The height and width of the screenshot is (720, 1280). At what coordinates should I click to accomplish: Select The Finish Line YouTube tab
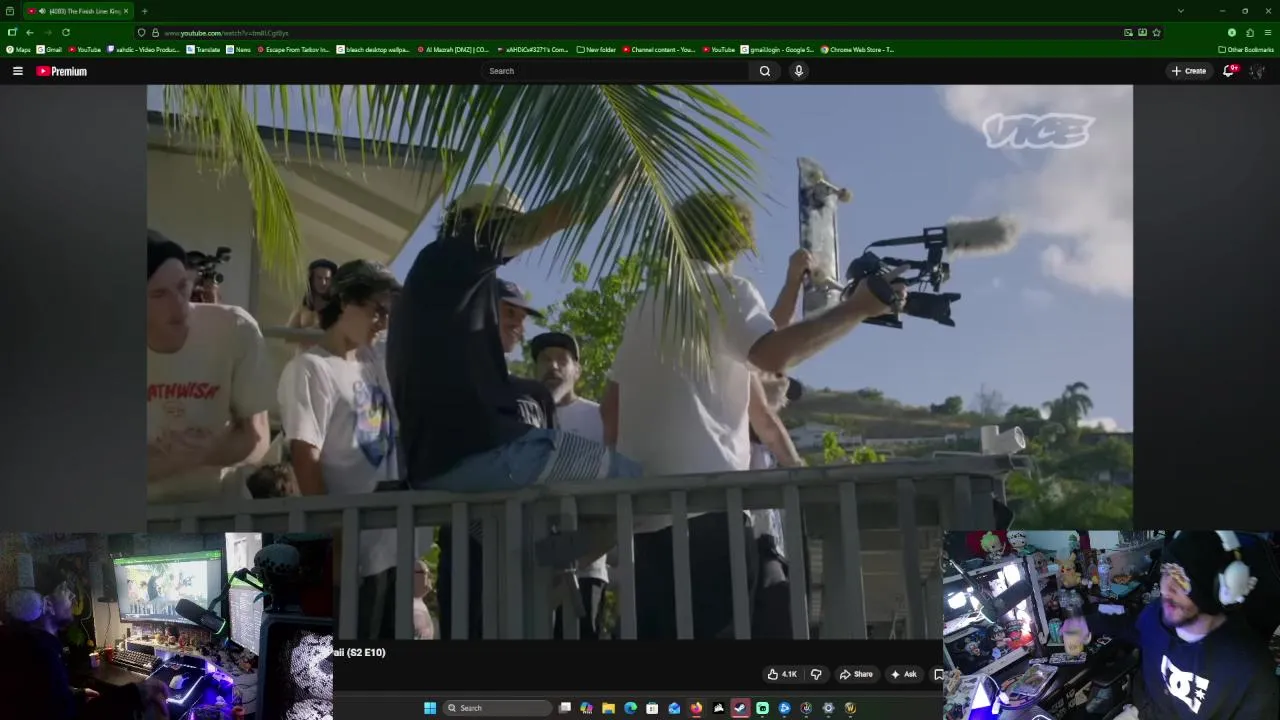tap(78, 11)
